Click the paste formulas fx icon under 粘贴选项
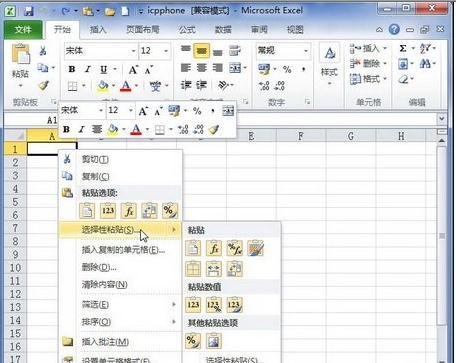This screenshot has height=363, width=456. click(x=129, y=211)
